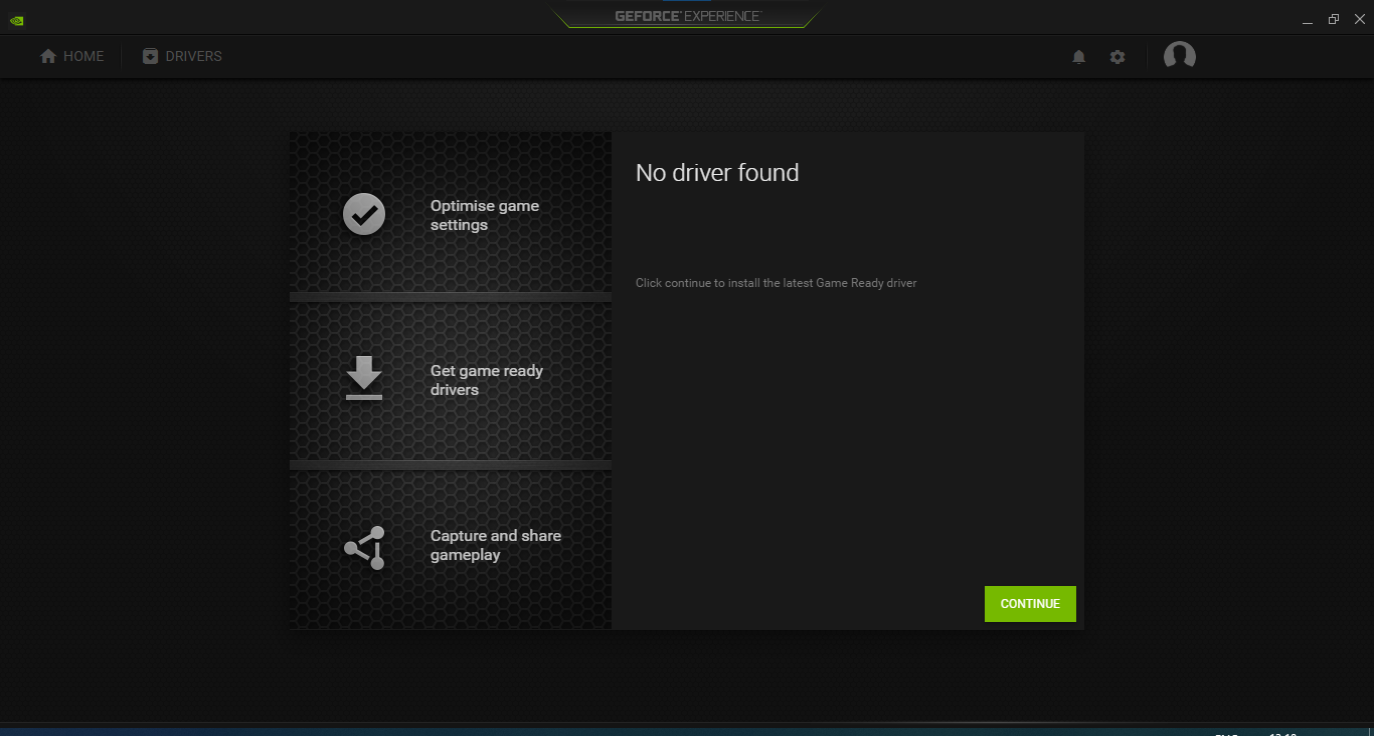Select the "Get game ready drivers" label
Image resolution: width=1374 pixels, height=736 pixels.
[x=487, y=380]
